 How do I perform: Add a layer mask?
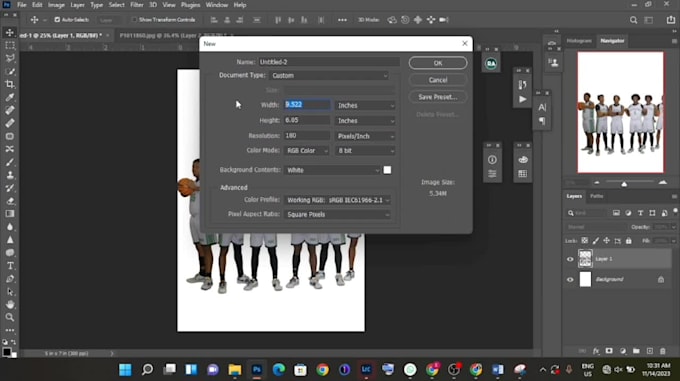point(609,351)
